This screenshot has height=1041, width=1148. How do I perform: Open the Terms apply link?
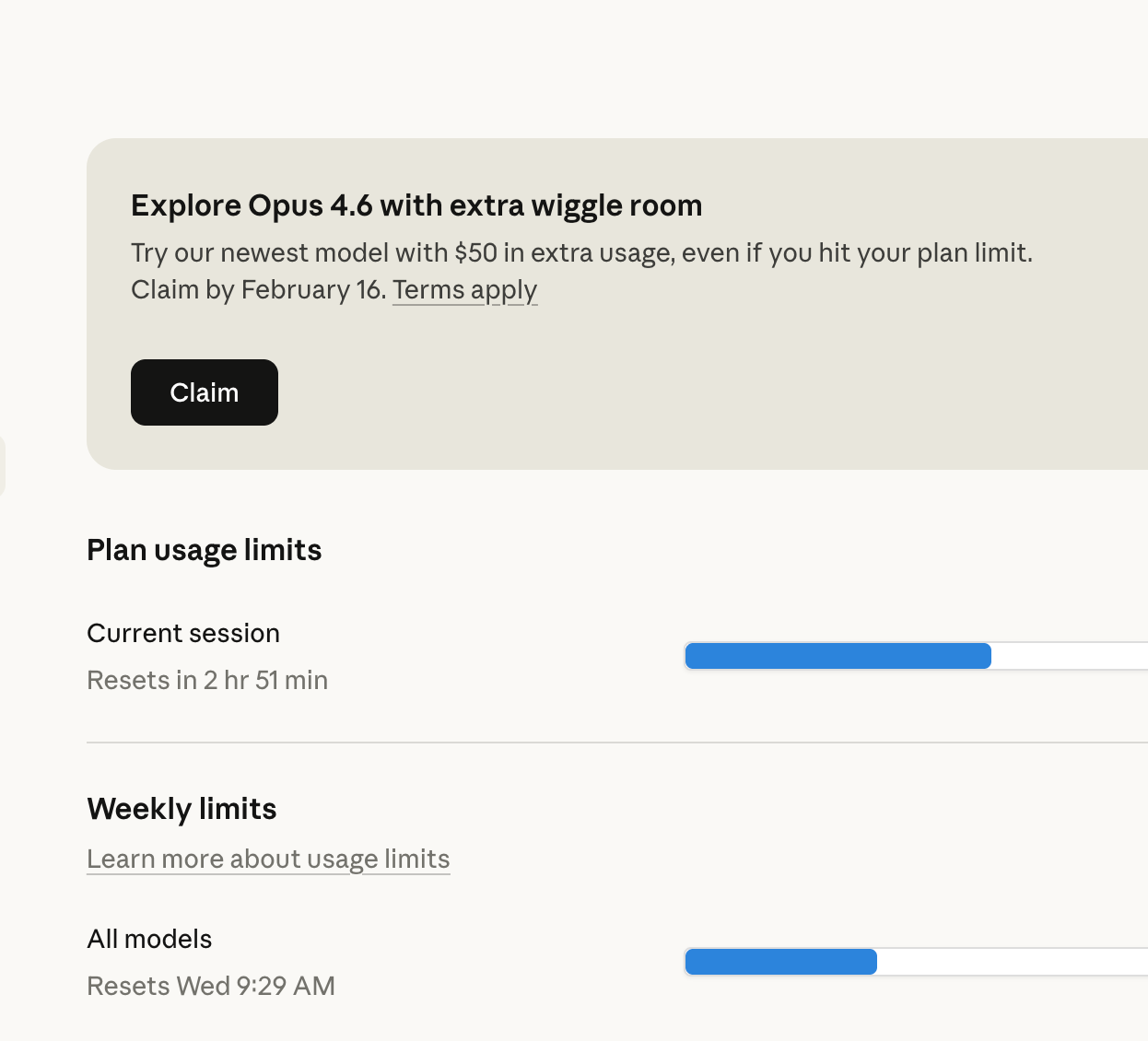click(464, 290)
